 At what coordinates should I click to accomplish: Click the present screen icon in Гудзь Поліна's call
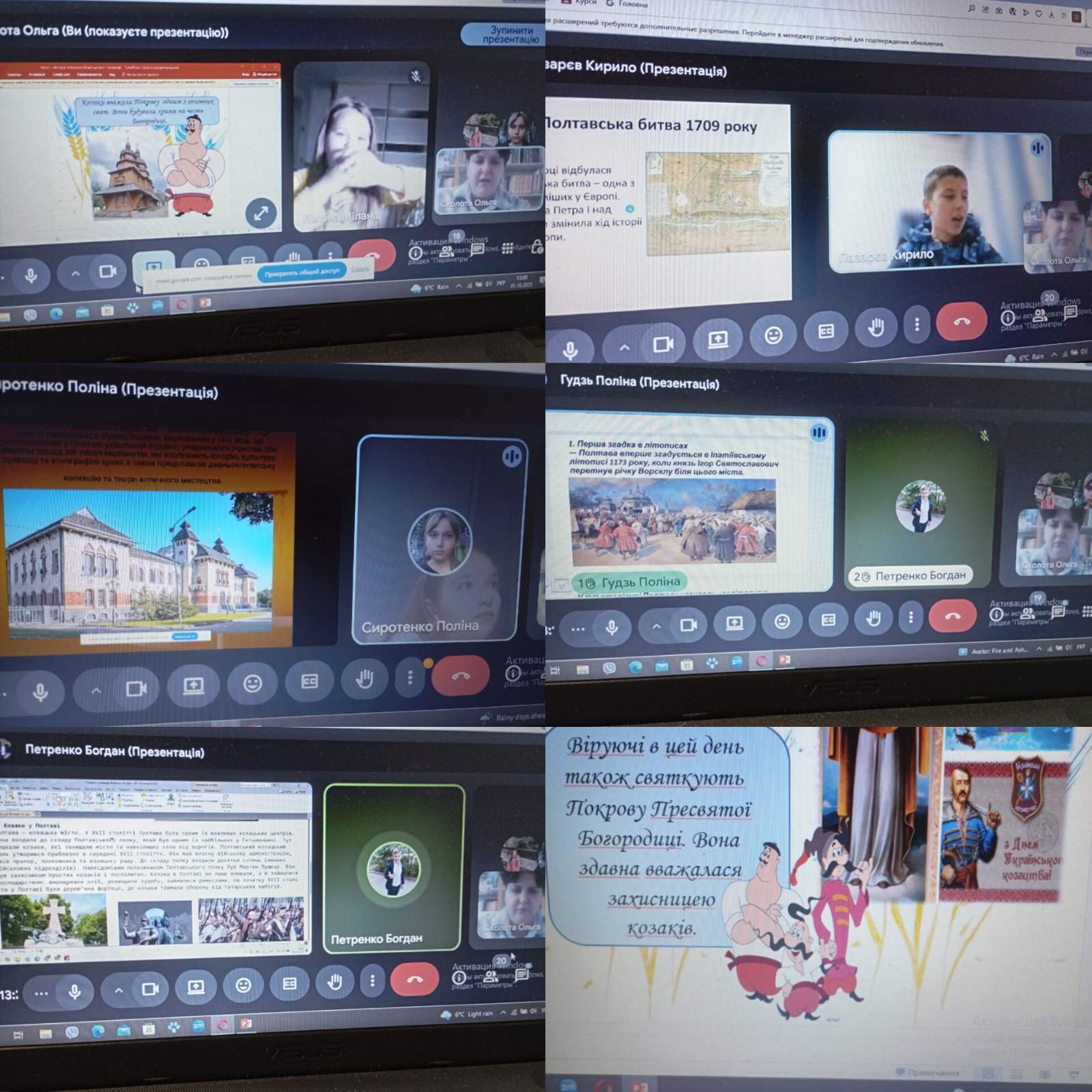[x=734, y=622]
